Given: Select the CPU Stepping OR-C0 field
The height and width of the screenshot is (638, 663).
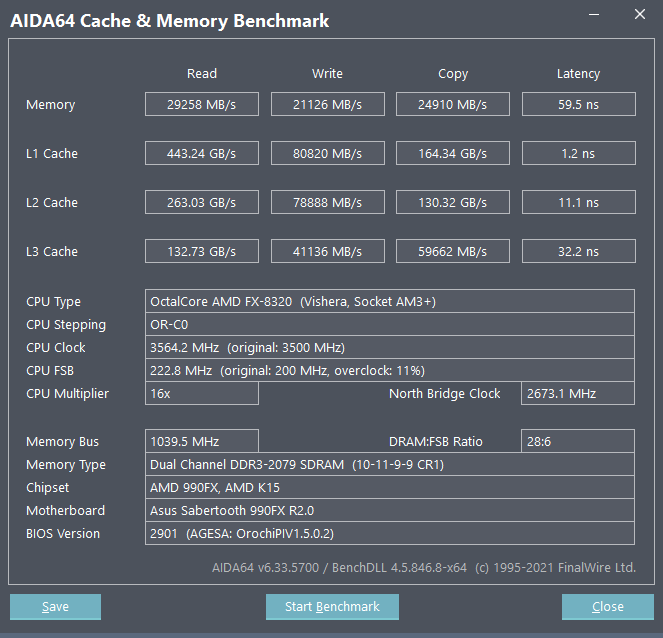Looking at the screenshot, I should 389,324.
